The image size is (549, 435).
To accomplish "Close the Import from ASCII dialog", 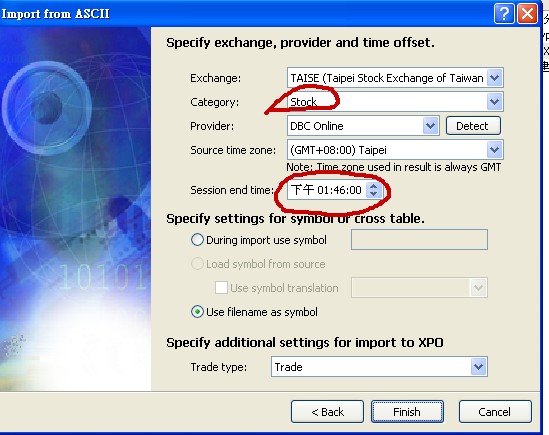I will point(527,14).
